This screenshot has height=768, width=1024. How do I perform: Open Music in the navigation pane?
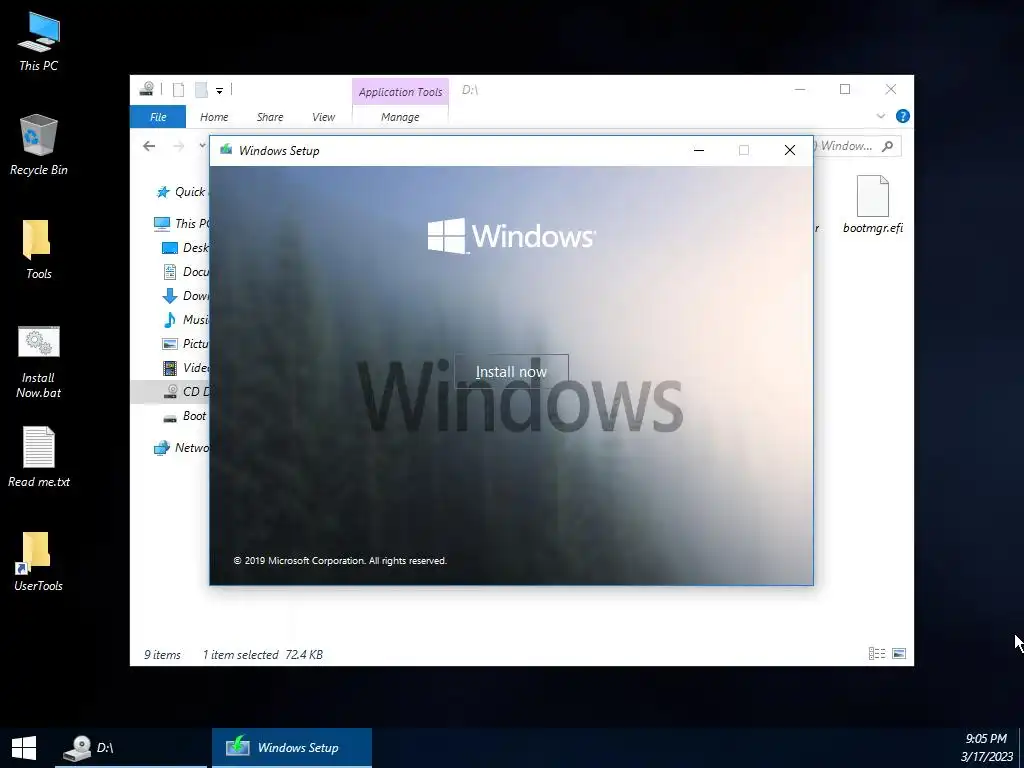pos(185,319)
